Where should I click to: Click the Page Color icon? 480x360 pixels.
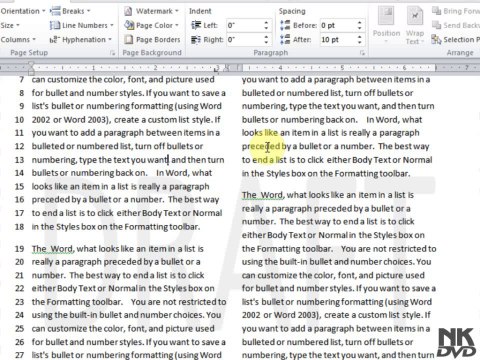point(129,25)
